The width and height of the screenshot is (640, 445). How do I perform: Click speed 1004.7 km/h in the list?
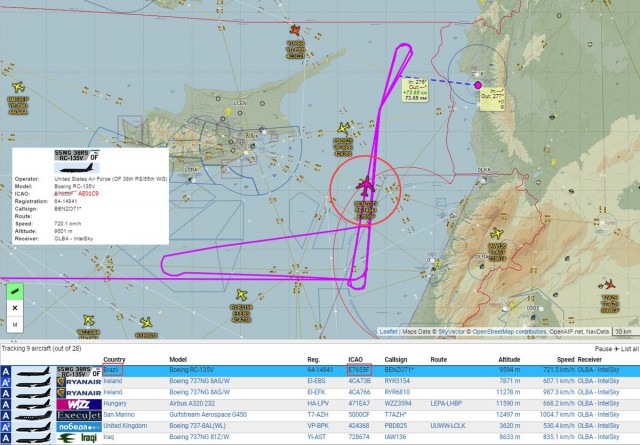pyautogui.click(x=557, y=415)
